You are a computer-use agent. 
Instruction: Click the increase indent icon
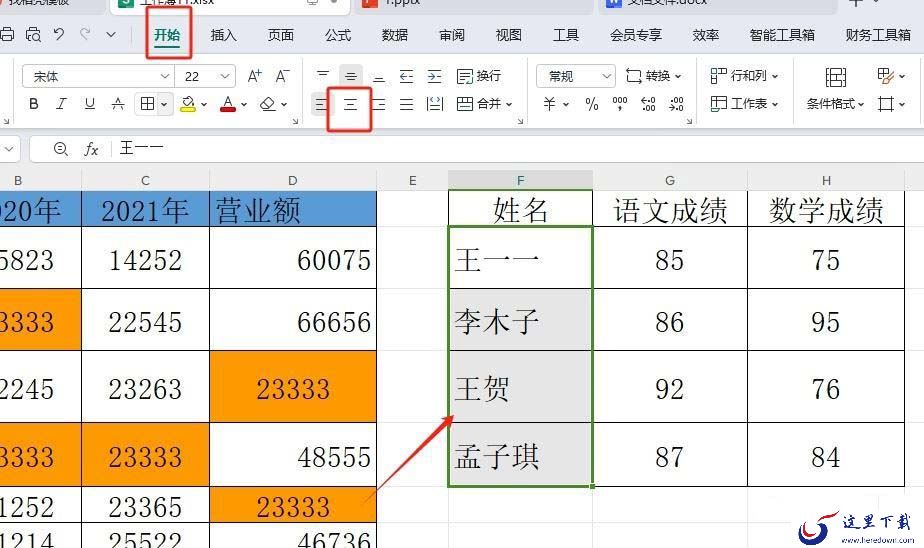pyautogui.click(x=434, y=76)
